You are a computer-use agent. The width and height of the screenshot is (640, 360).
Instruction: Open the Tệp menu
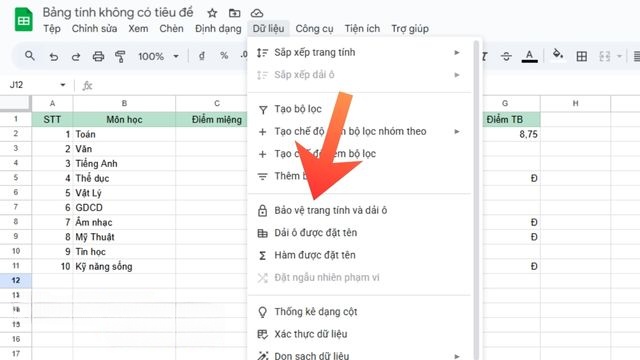(x=52, y=29)
